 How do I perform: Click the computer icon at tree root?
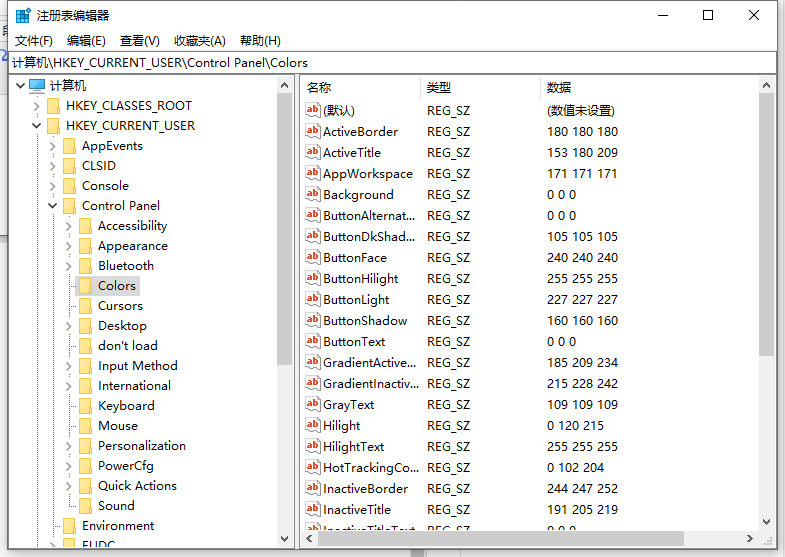(x=37, y=86)
